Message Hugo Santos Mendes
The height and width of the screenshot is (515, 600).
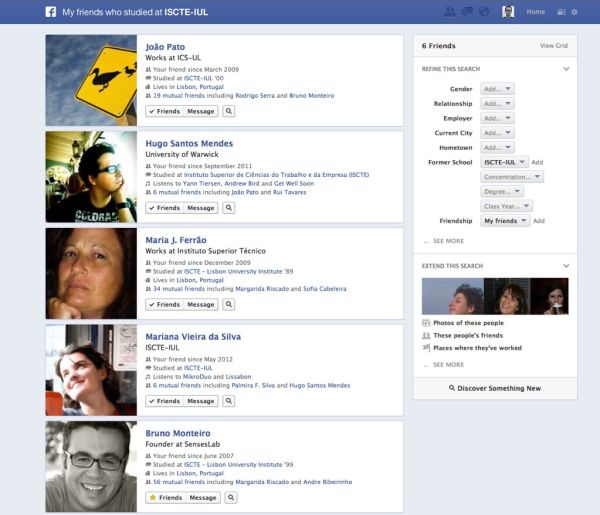pyautogui.click(x=201, y=208)
